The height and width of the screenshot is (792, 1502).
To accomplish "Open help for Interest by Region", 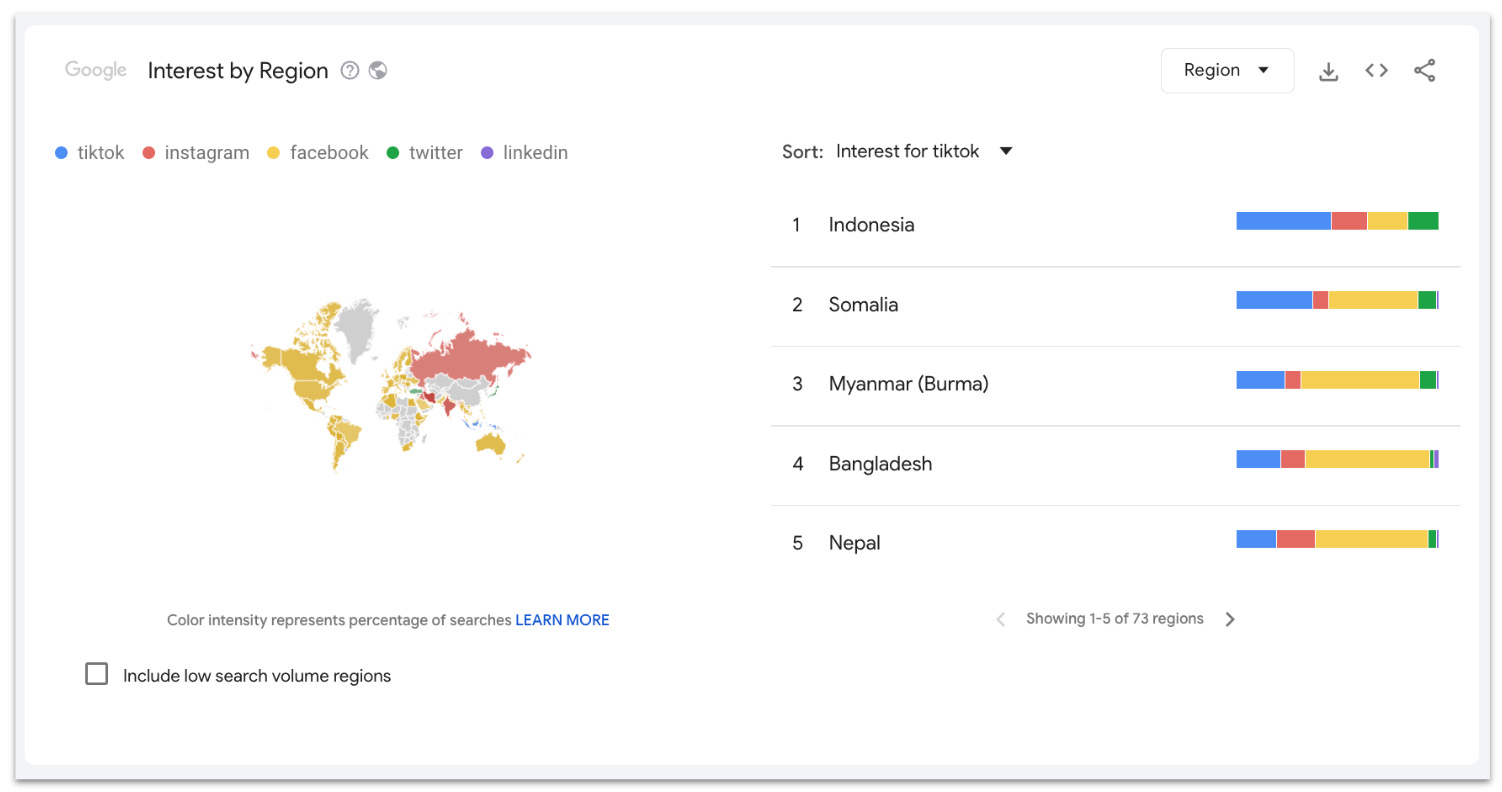I will [x=349, y=71].
